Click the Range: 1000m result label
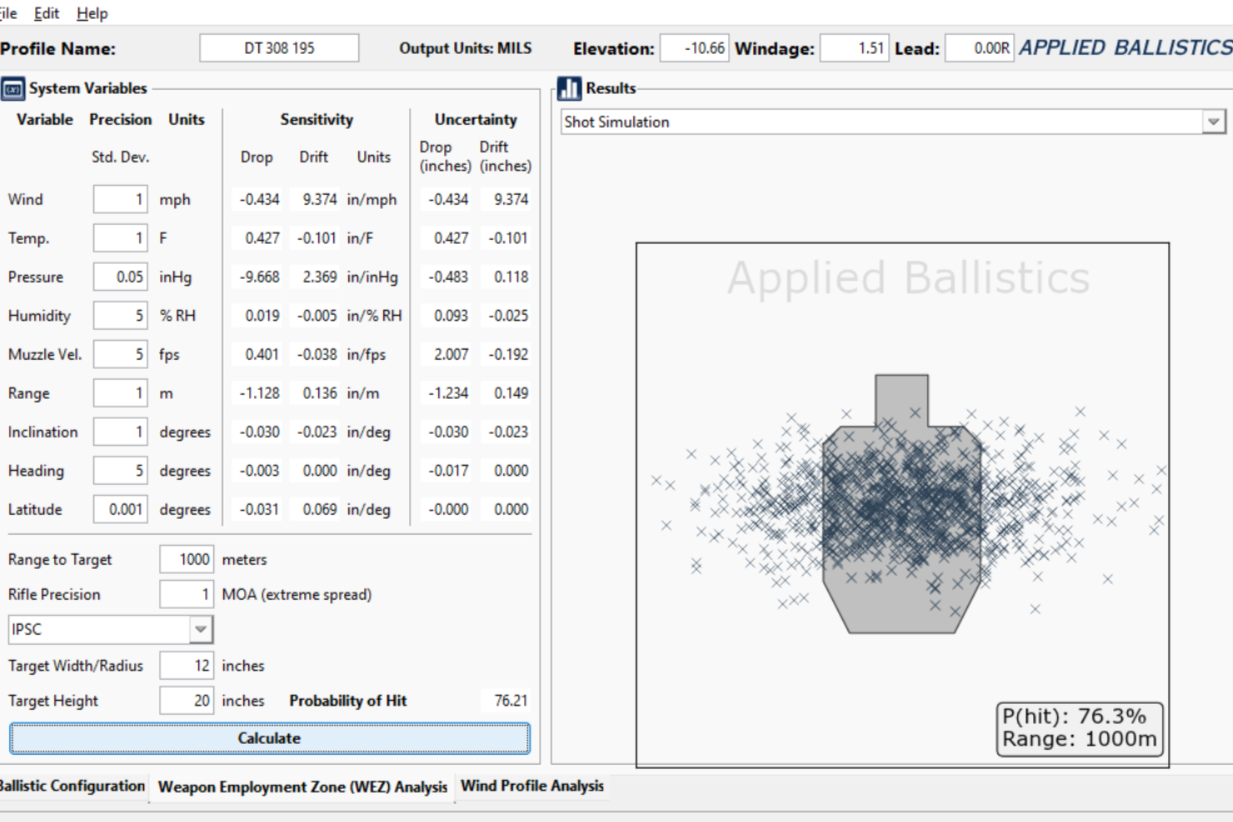 (x=1079, y=741)
